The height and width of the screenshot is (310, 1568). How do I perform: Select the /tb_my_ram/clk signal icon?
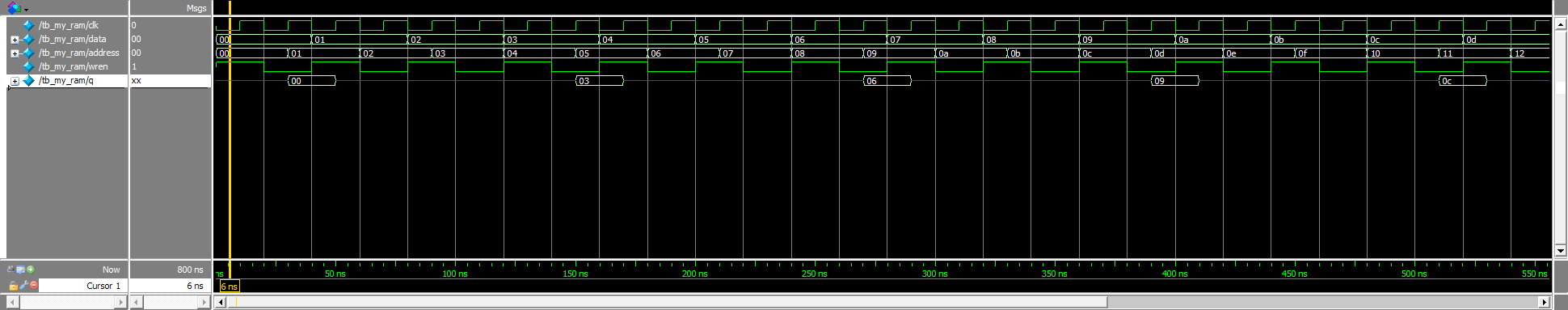click(29, 25)
